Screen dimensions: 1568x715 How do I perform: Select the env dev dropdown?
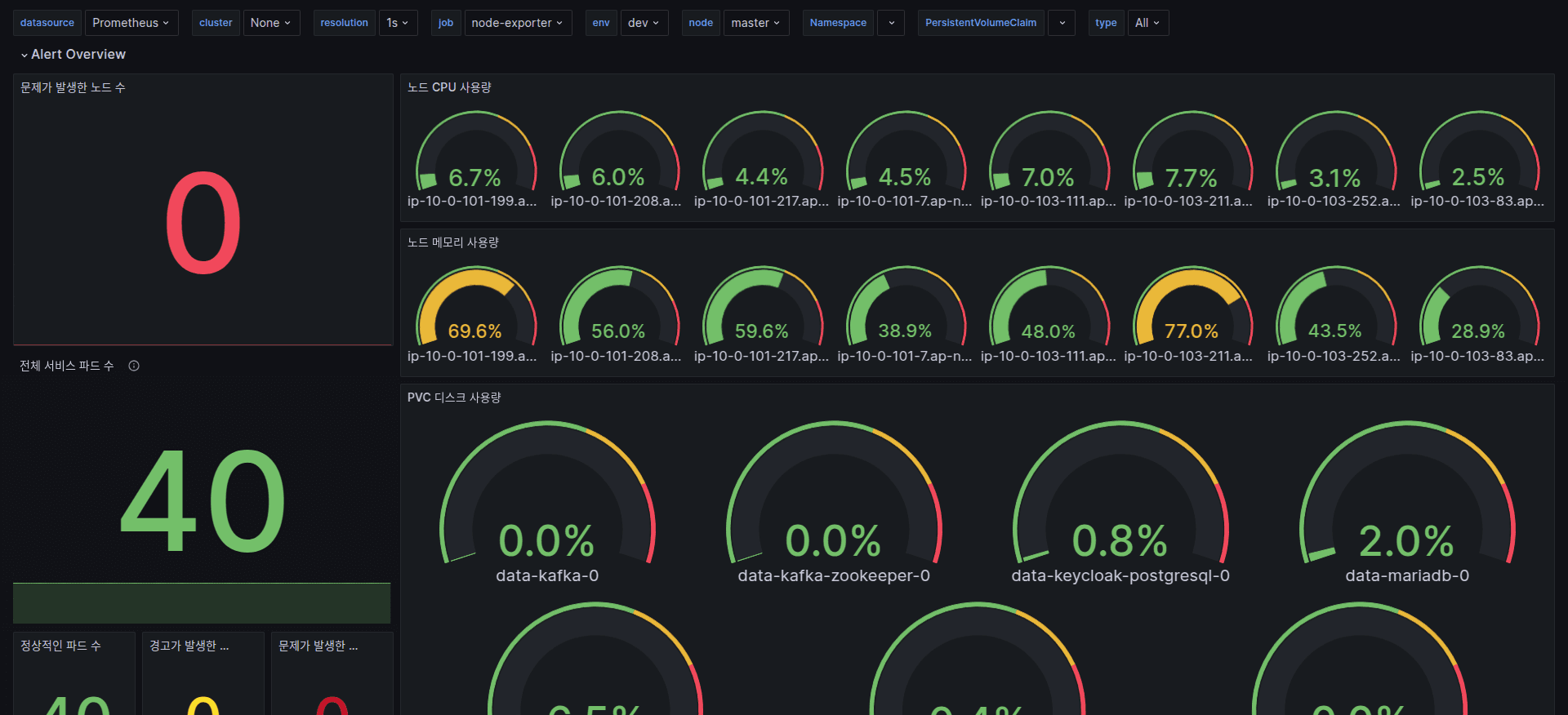coord(644,23)
